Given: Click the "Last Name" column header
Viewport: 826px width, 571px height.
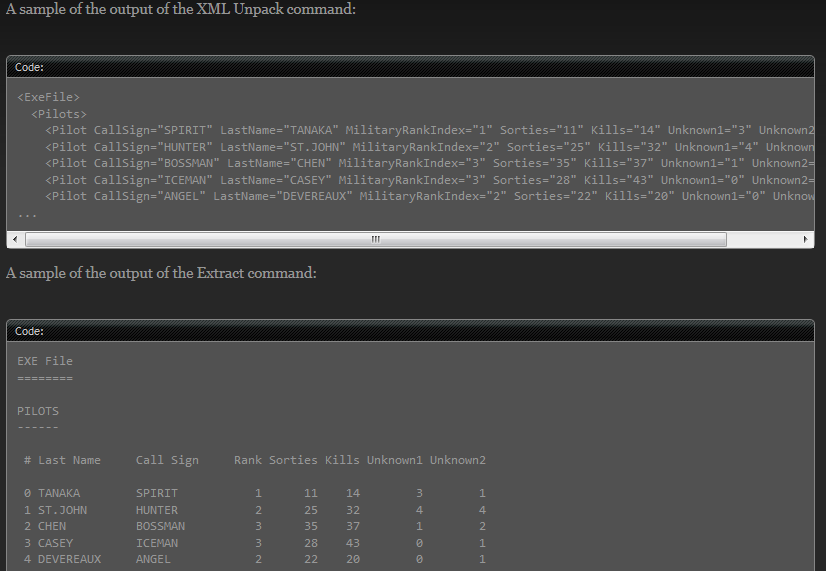Looking at the screenshot, I should click(69, 460).
